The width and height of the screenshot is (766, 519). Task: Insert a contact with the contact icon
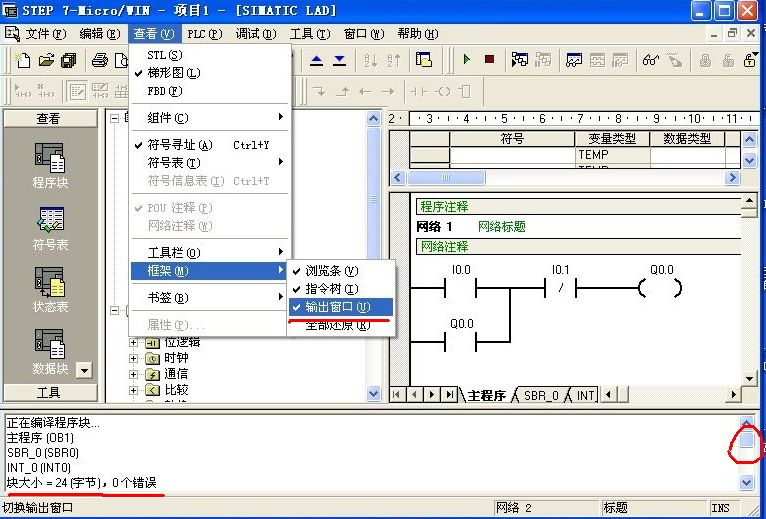click(x=419, y=91)
